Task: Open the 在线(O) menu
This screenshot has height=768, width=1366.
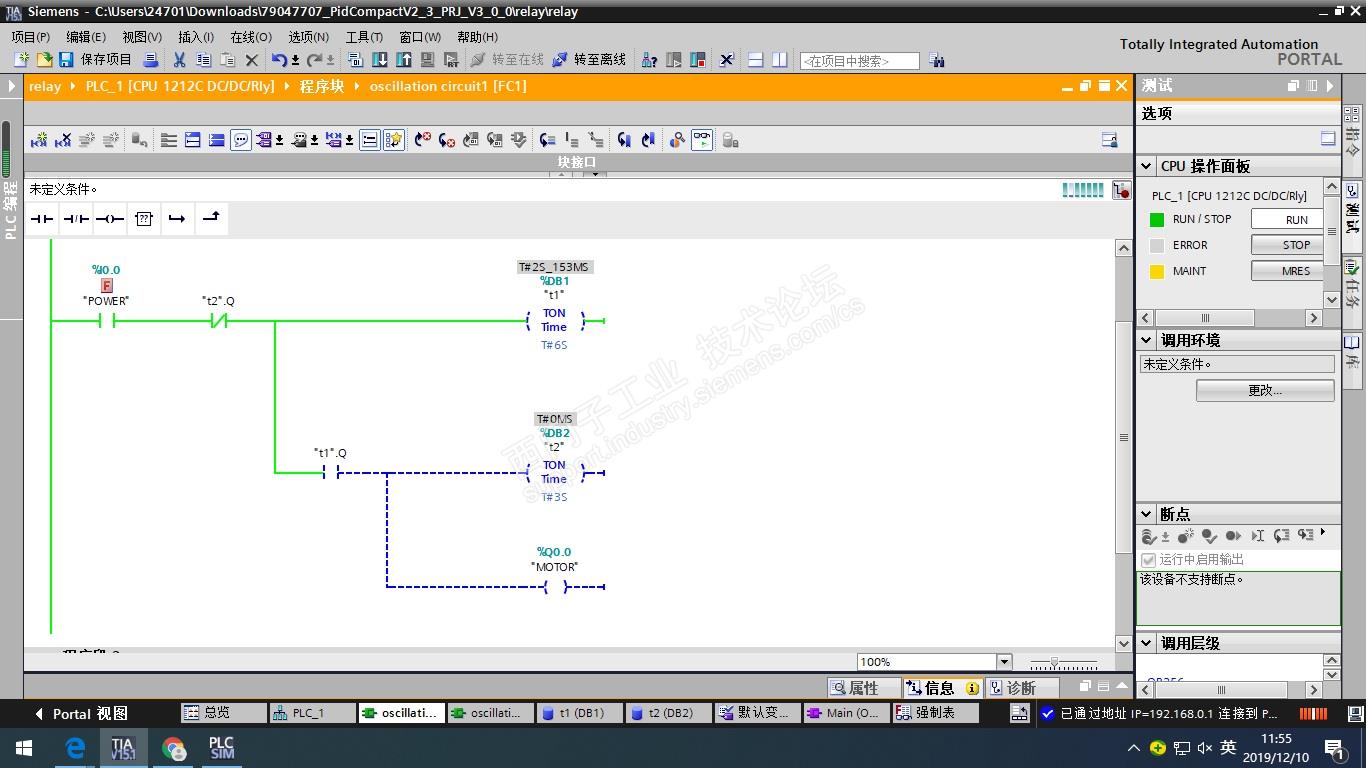Action: pyautogui.click(x=251, y=37)
